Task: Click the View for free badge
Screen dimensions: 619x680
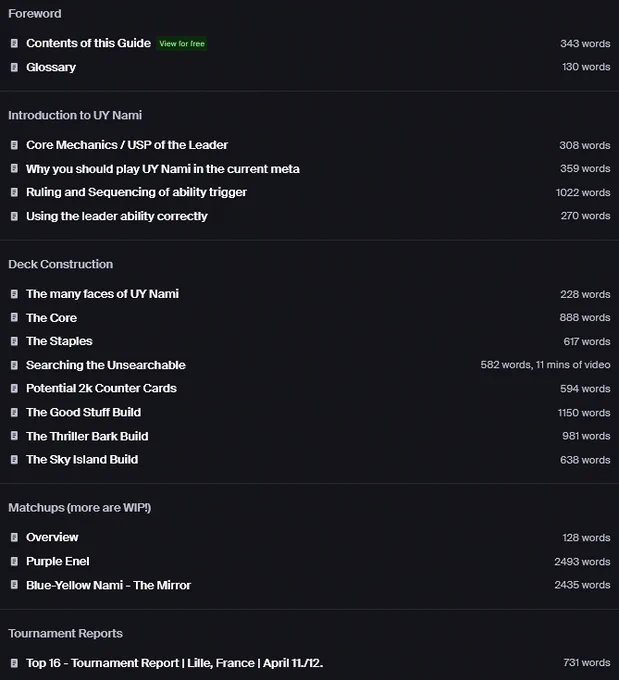Action: pyautogui.click(x=182, y=43)
